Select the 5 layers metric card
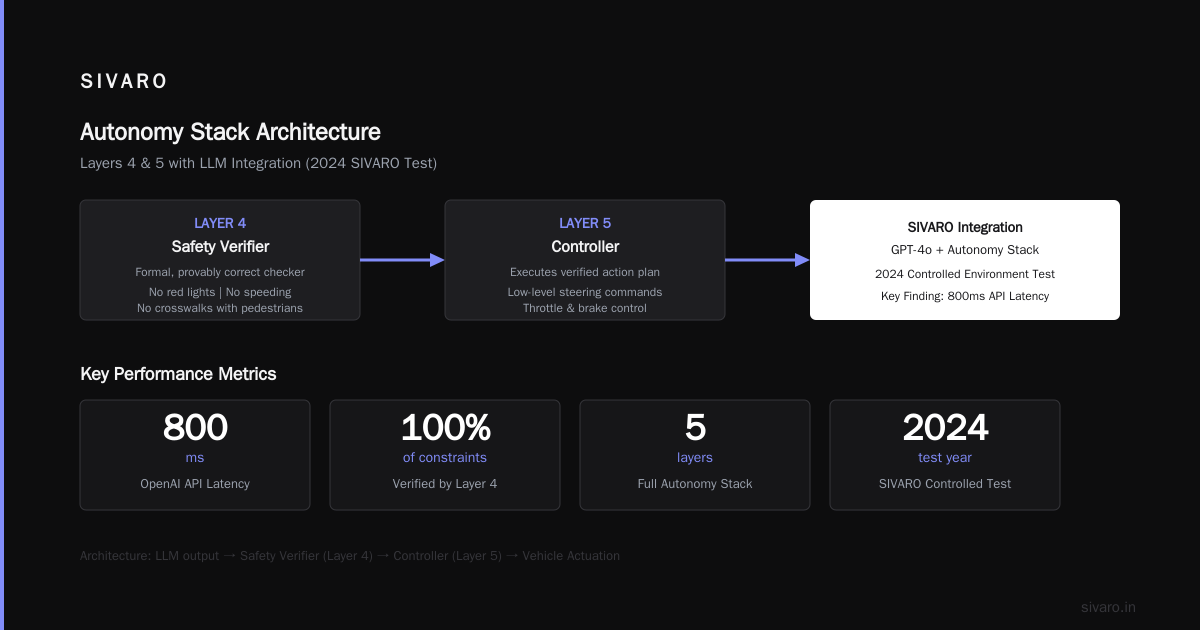The image size is (1200, 630). tap(695, 455)
